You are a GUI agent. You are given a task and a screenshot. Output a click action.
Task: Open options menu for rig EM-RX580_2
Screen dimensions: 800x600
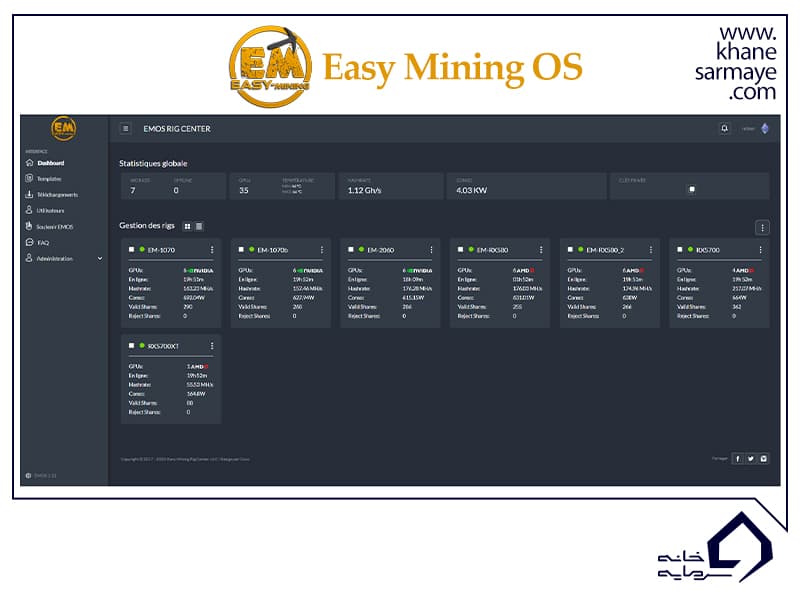coord(651,249)
